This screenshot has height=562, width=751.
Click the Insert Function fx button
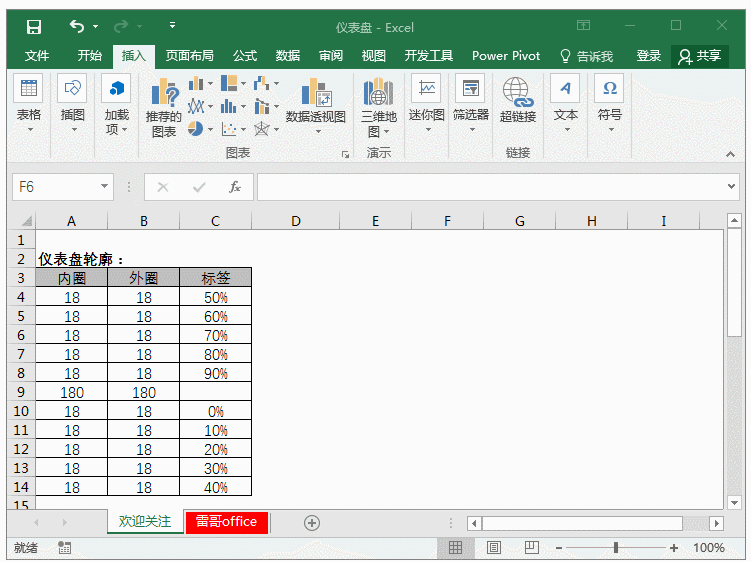click(235, 187)
